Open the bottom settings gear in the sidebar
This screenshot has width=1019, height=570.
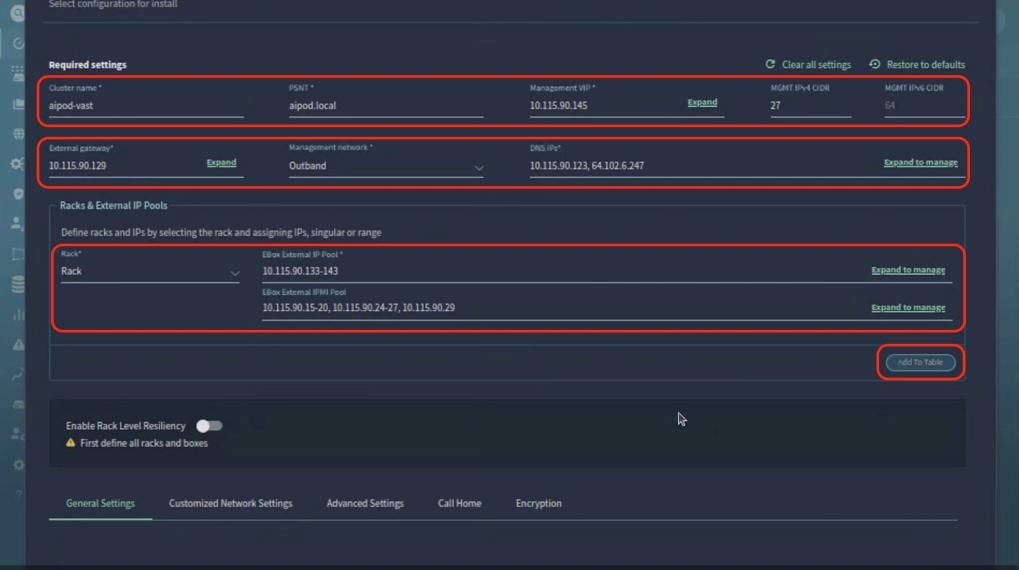[18, 465]
